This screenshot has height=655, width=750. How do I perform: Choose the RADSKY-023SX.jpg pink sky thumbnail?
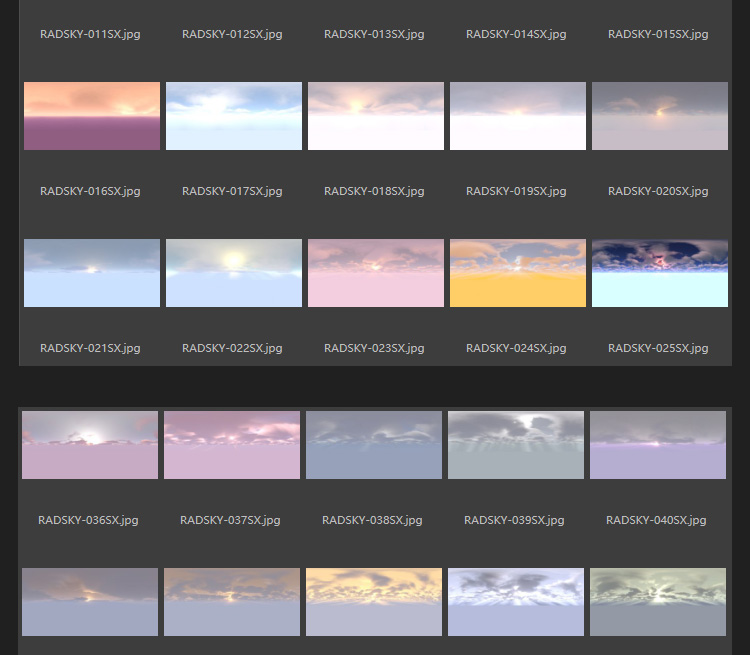(x=376, y=273)
